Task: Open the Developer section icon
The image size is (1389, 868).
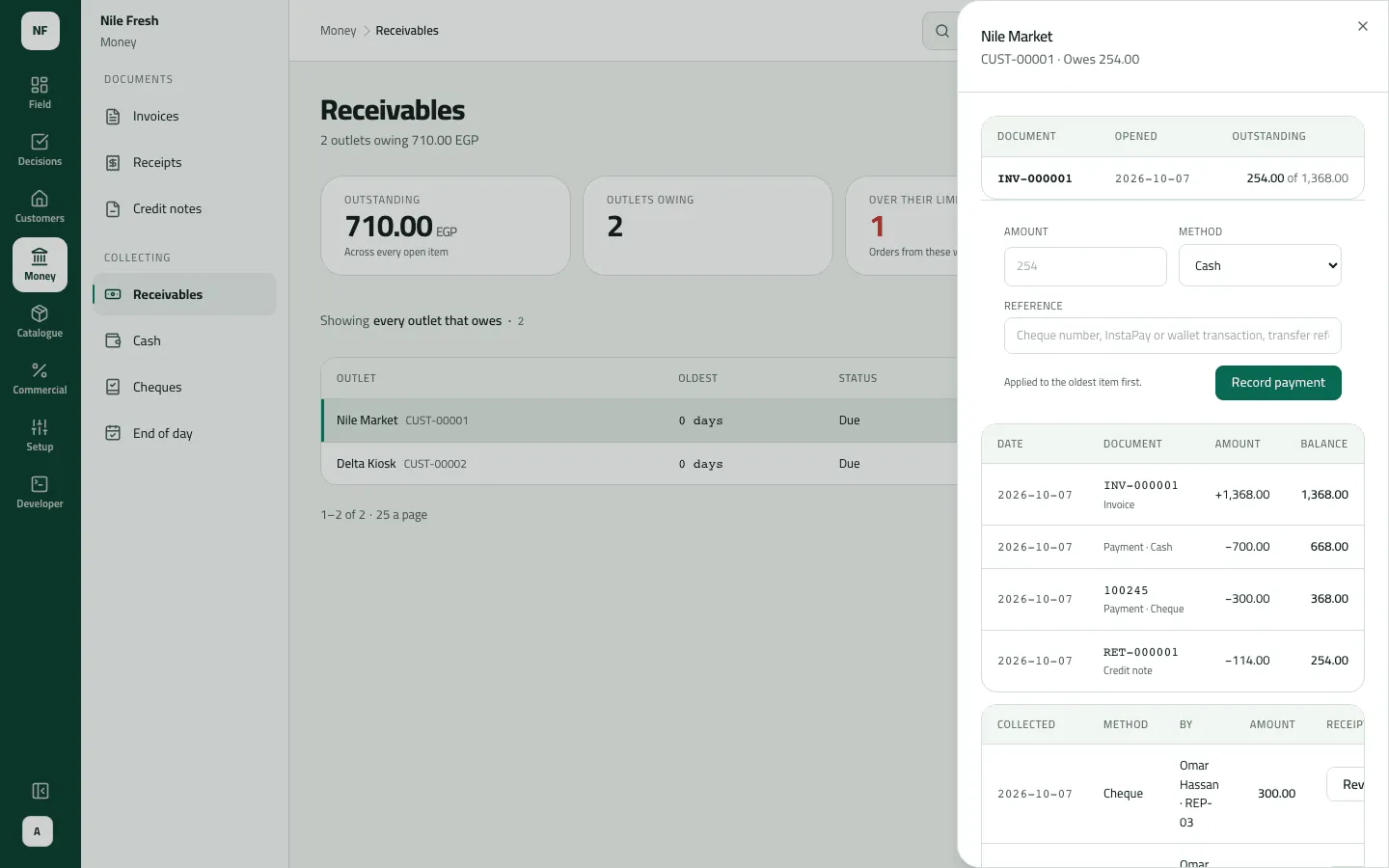Action: click(40, 492)
